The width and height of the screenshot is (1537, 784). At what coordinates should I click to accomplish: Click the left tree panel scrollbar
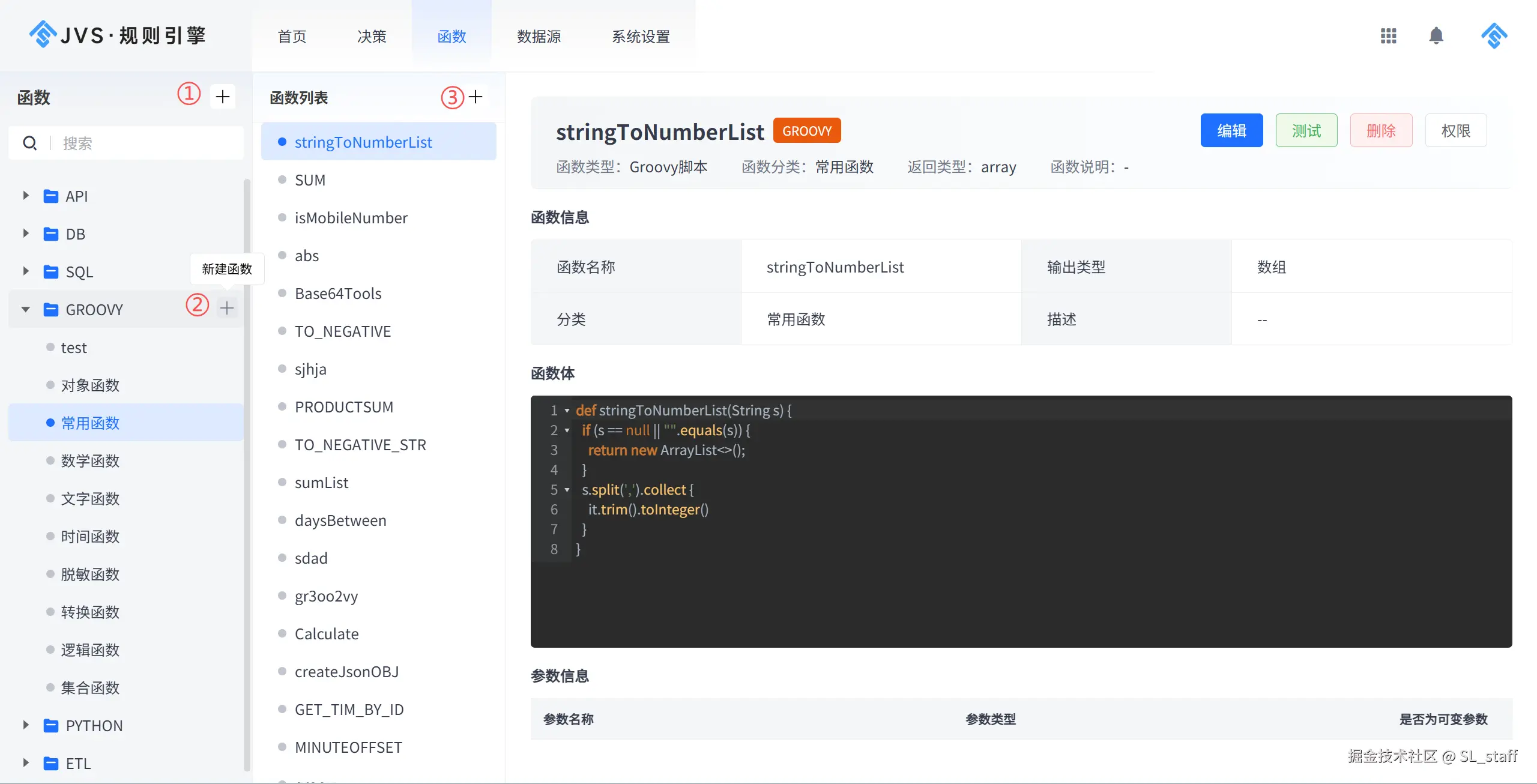coord(247,474)
